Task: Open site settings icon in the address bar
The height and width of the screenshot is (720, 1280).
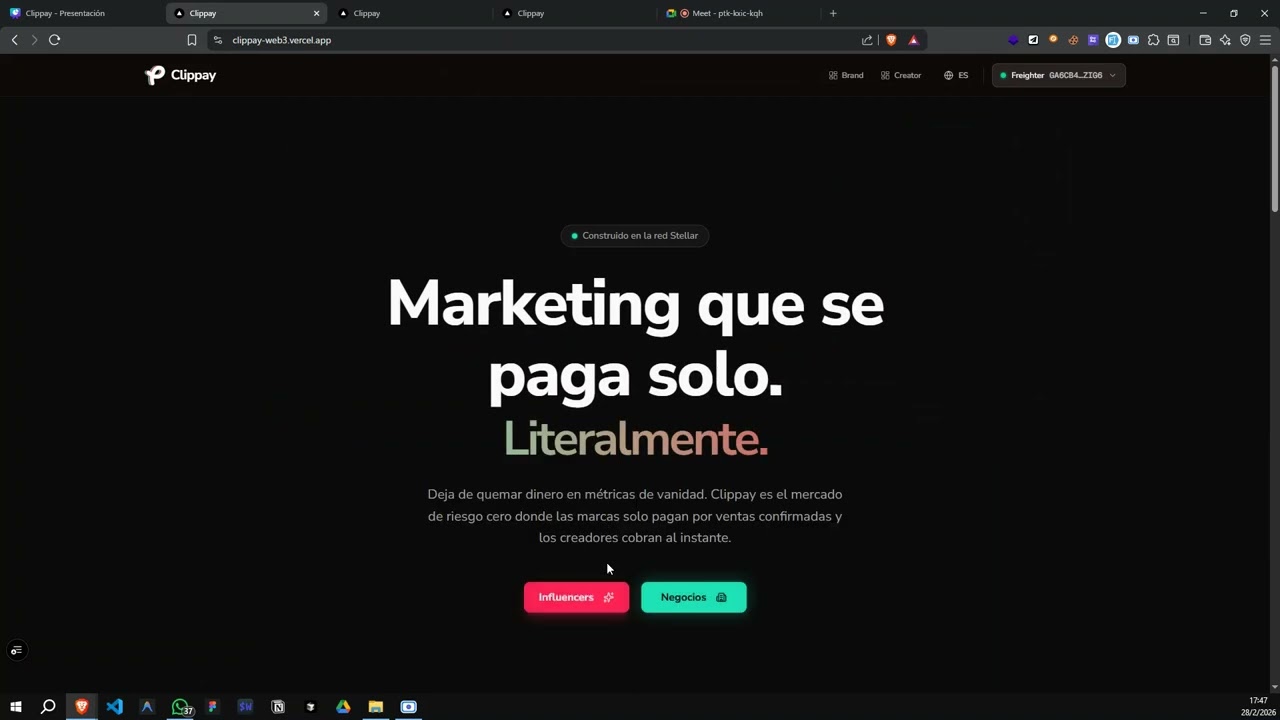Action: pyautogui.click(x=218, y=40)
